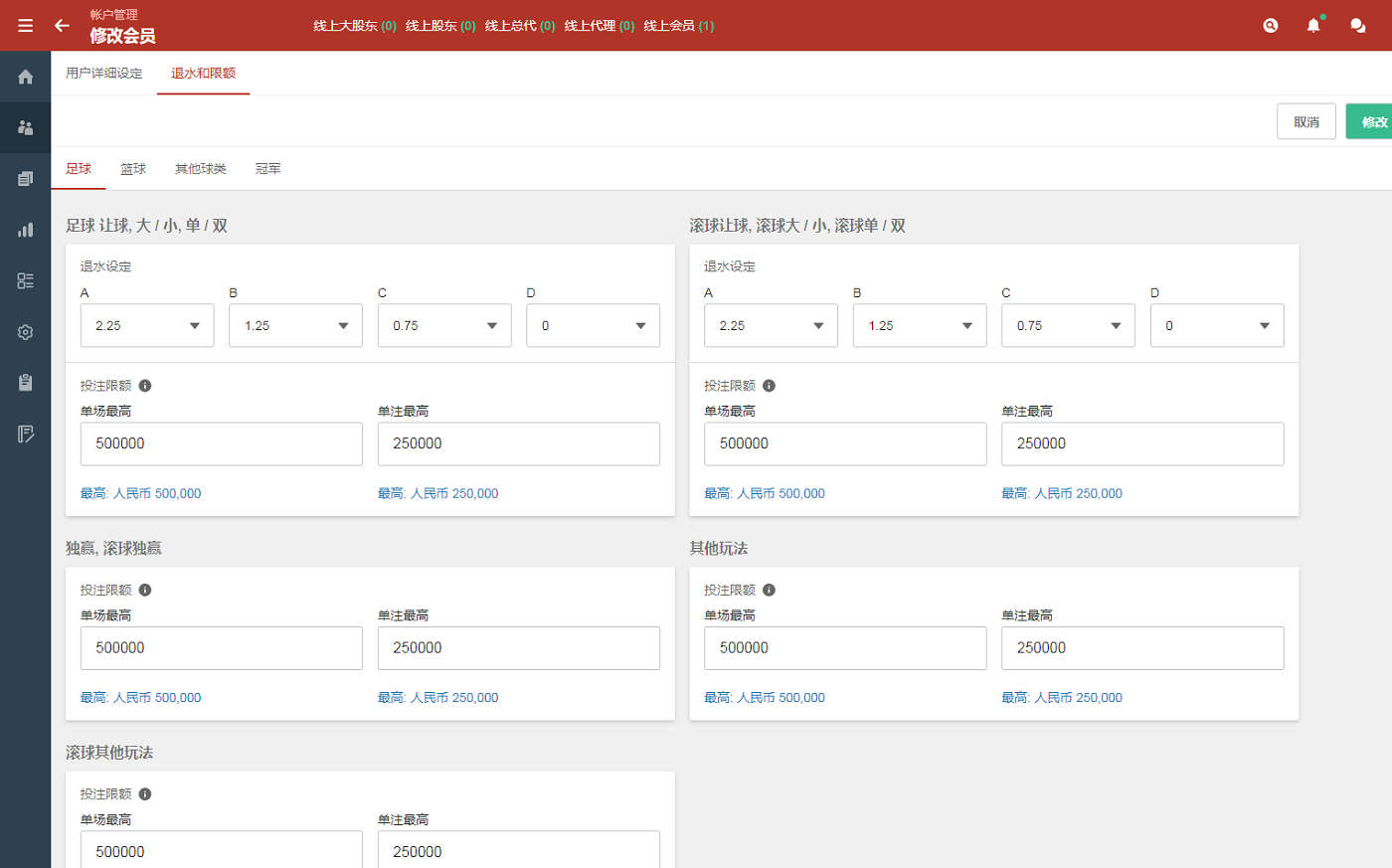Expand rebate A dropdown for 足球 让球

point(147,326)
